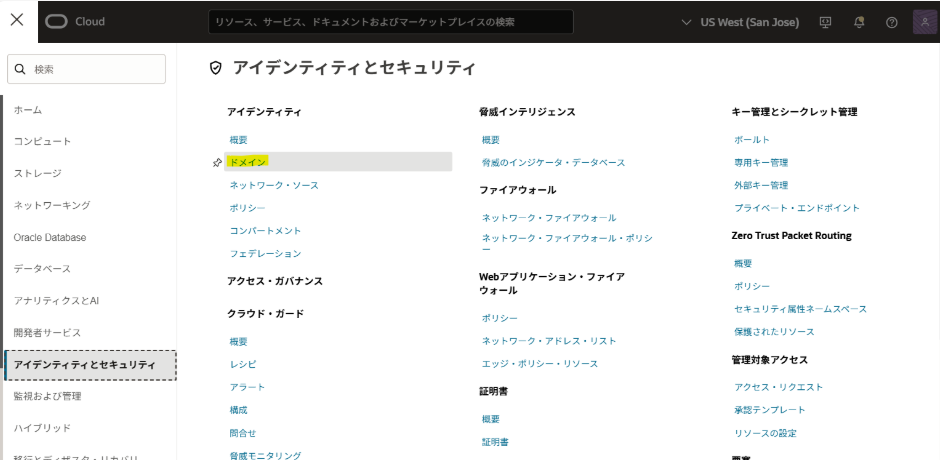Close the navigation menu with the X icon

click(17, 20)
